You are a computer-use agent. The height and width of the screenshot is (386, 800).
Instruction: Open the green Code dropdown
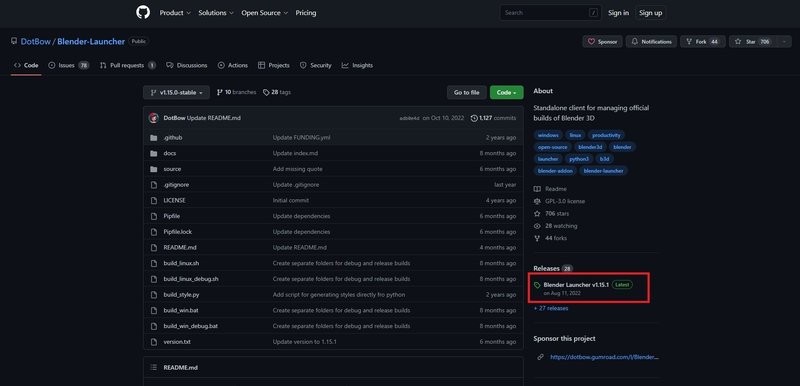(507, 92)
